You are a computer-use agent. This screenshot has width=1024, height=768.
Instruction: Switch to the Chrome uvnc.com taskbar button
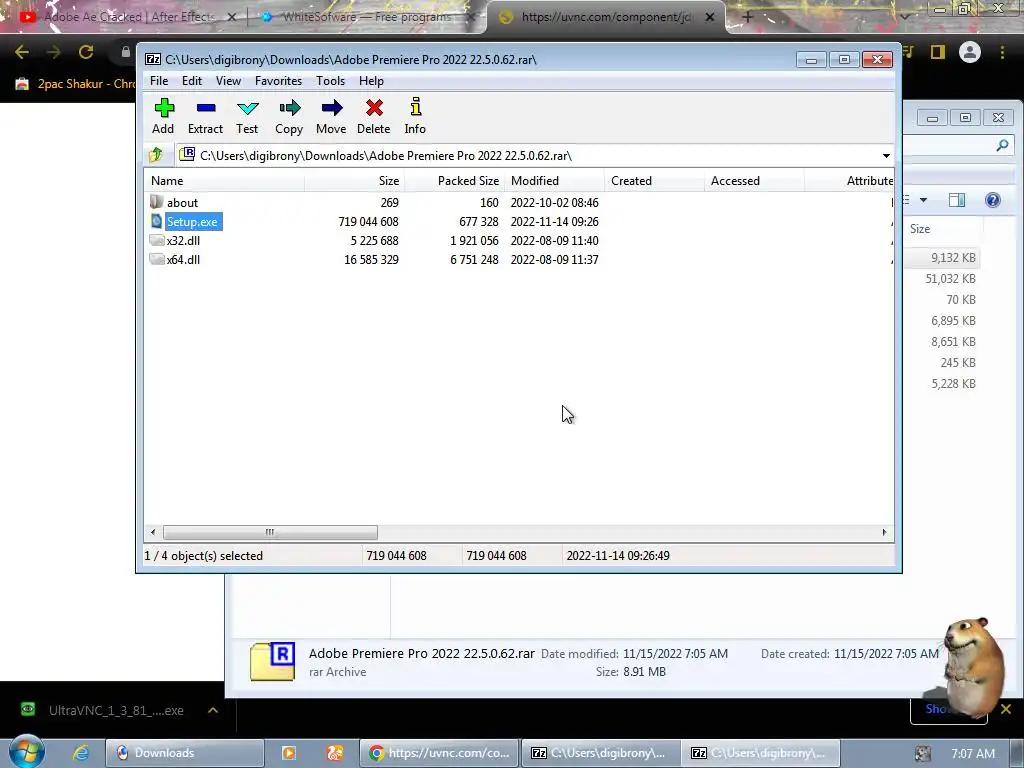point(439,753)
